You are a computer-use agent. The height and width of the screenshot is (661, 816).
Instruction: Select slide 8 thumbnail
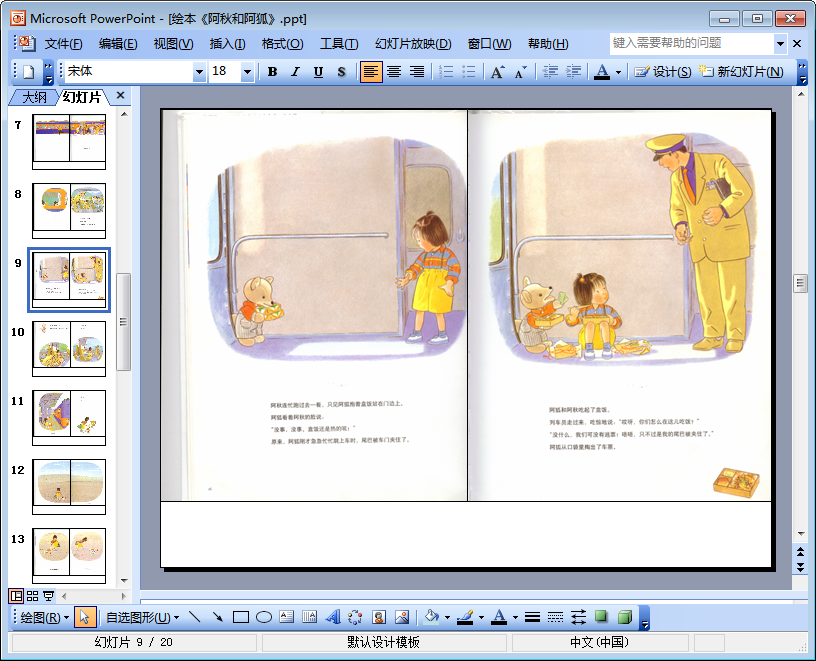pos(69,211)
